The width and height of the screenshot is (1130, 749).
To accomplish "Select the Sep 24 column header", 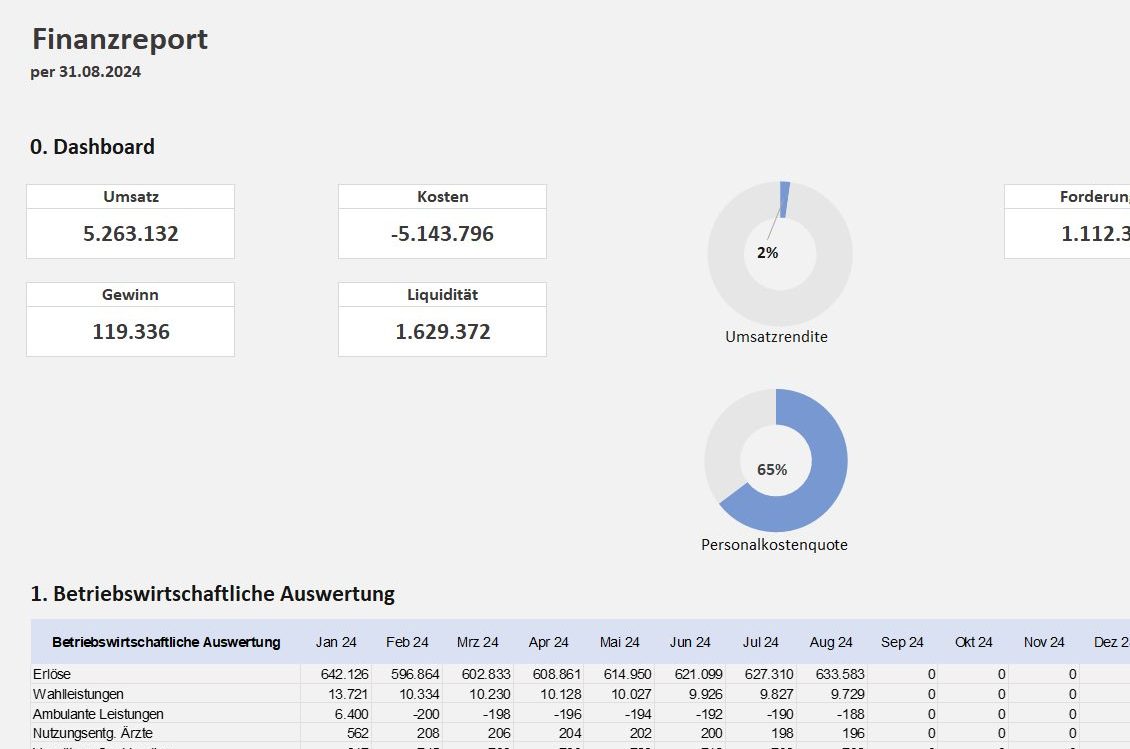I will pyautogui.click(x=902, y=642).
